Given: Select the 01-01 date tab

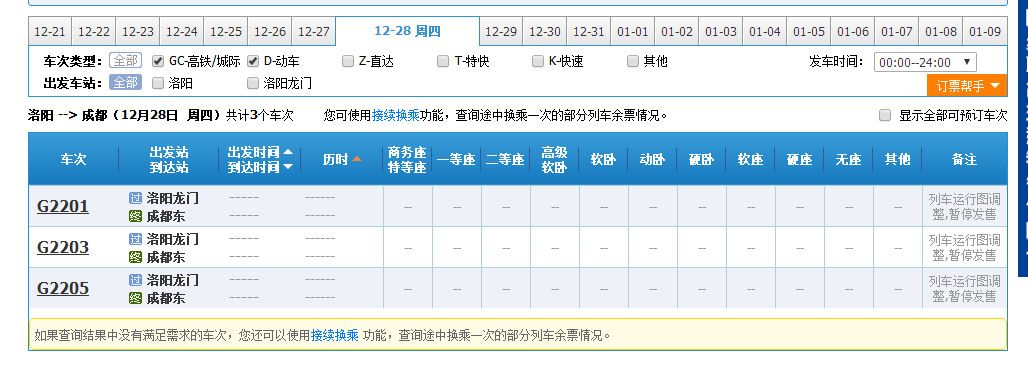Looking at the screenshot, I should tap(633, 31).
